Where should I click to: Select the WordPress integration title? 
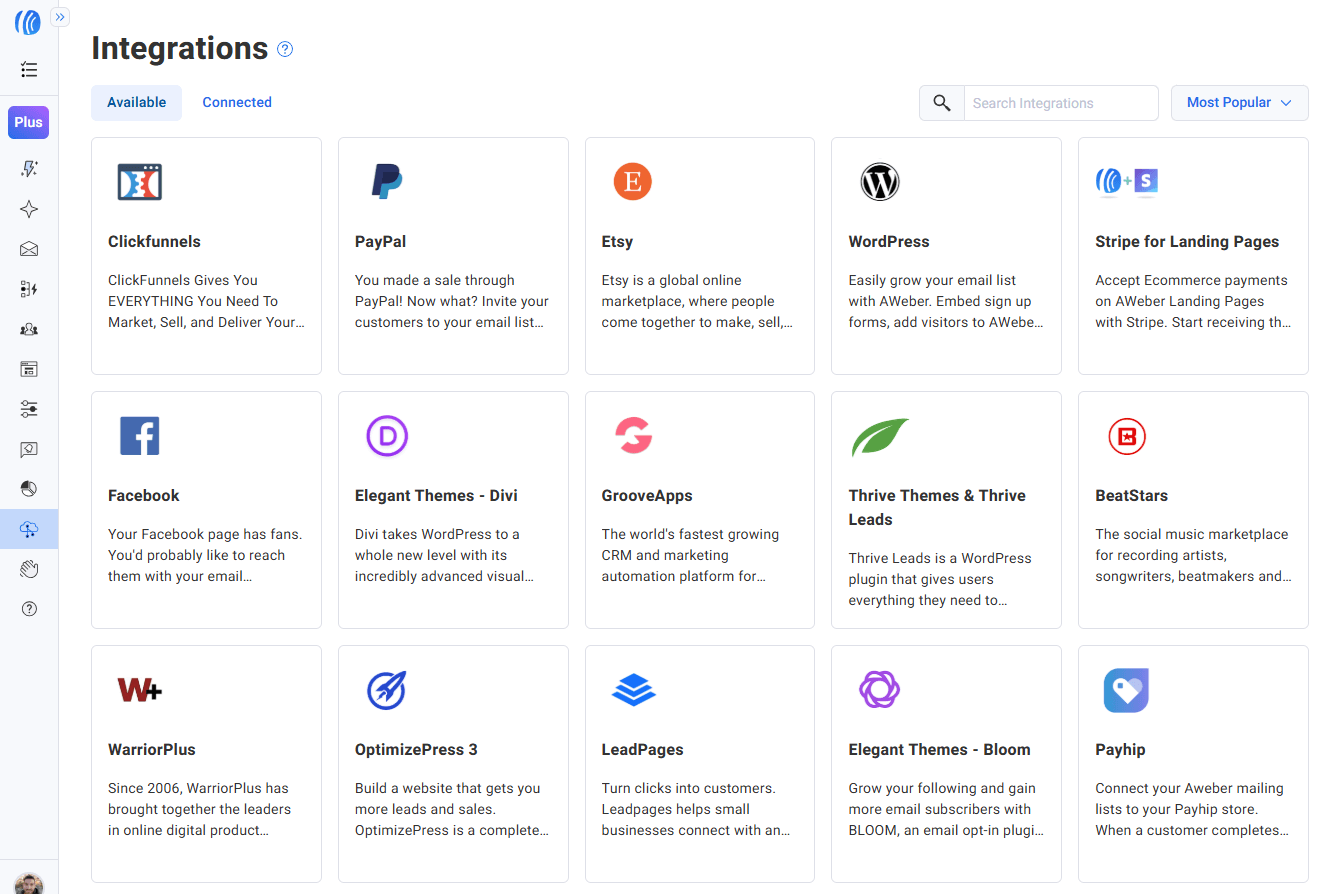click(x=888, y=242)
